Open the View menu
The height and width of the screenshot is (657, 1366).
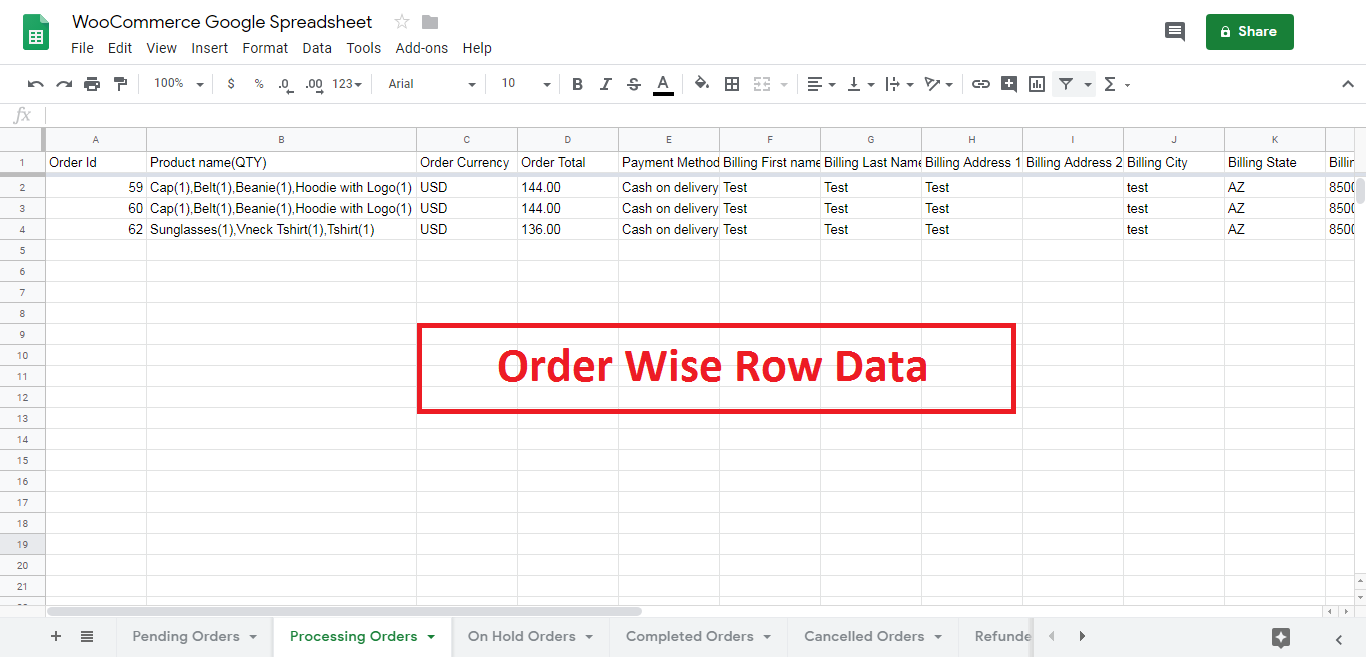tap(161, 48)
